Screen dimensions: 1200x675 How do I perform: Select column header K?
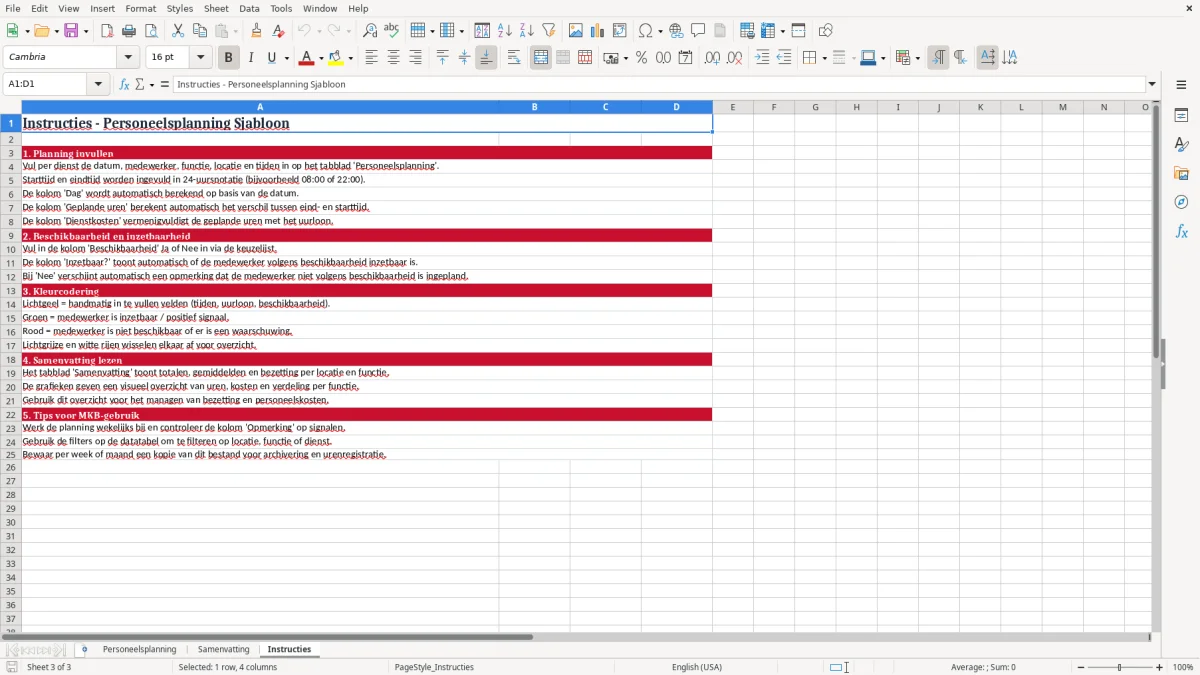[x=979, y=107]
